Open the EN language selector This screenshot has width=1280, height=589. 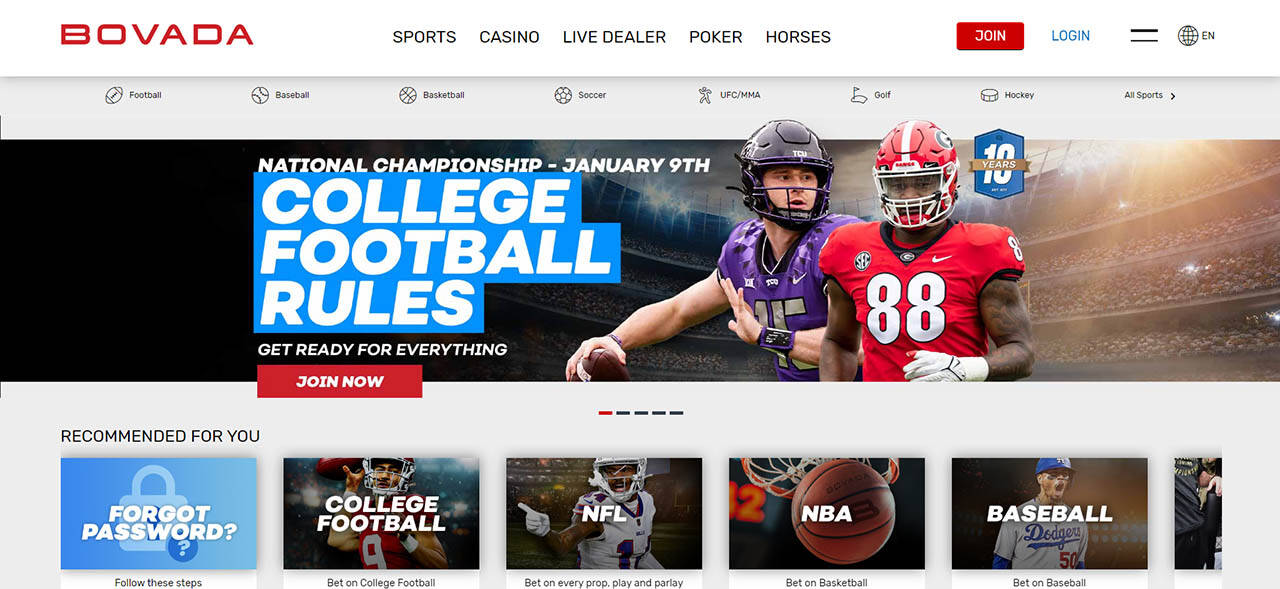point(1208,36)
